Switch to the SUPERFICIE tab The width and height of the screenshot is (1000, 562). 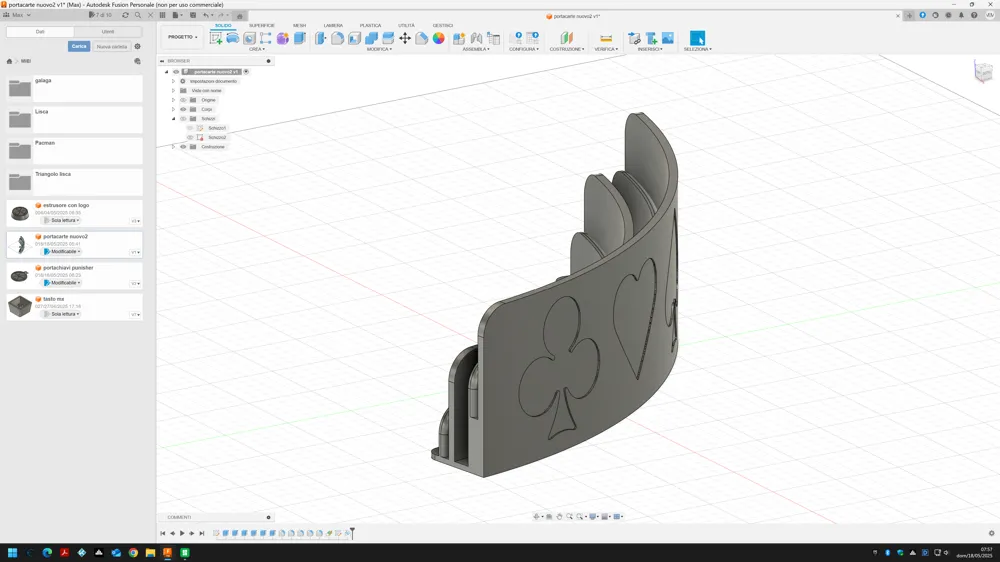261,26
